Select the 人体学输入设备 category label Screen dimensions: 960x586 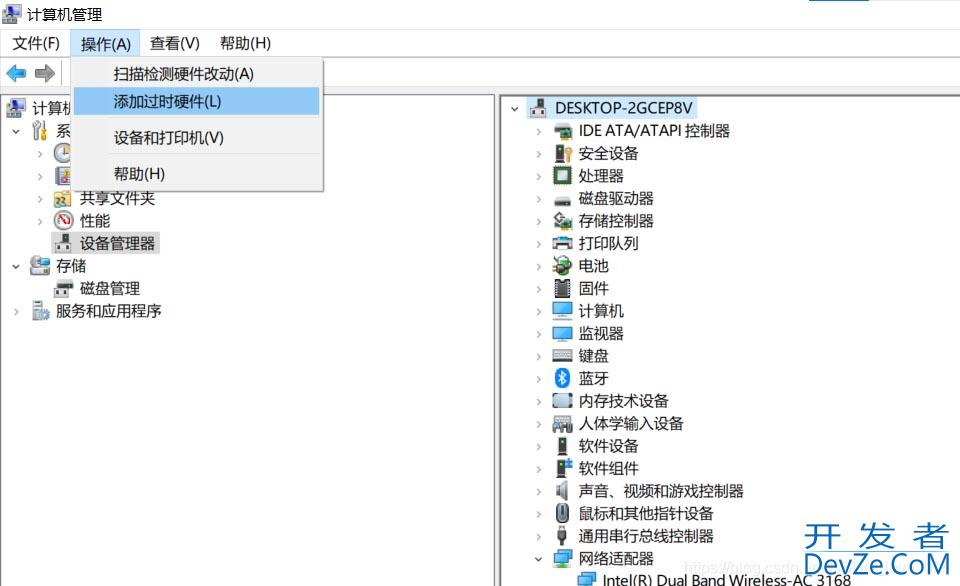point(631,424)
